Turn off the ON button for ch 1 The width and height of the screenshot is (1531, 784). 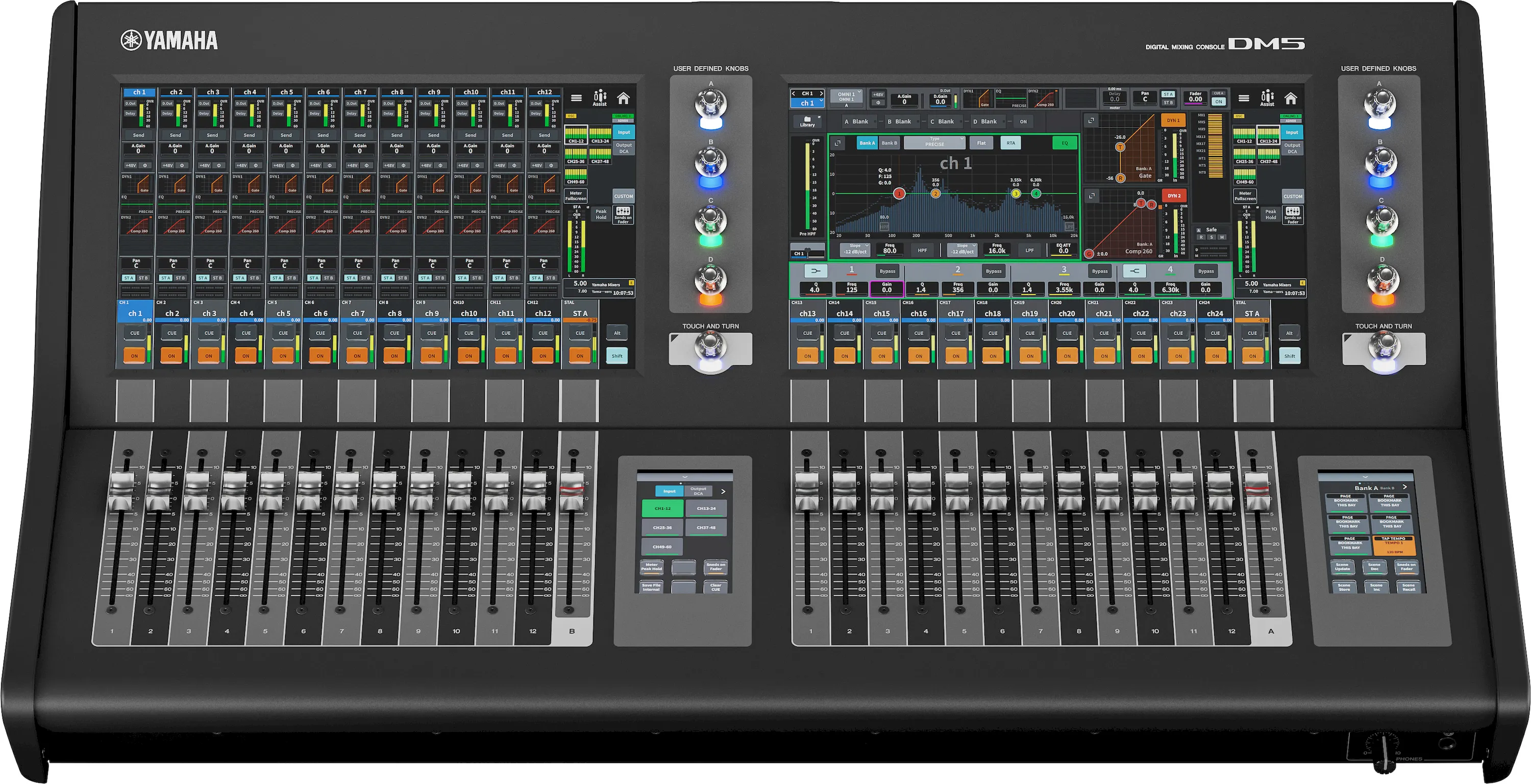click(x=134, y=356)
